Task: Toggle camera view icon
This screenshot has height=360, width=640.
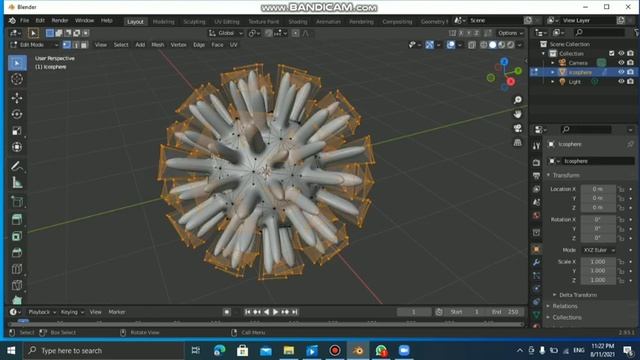Action: coord(518,129)
